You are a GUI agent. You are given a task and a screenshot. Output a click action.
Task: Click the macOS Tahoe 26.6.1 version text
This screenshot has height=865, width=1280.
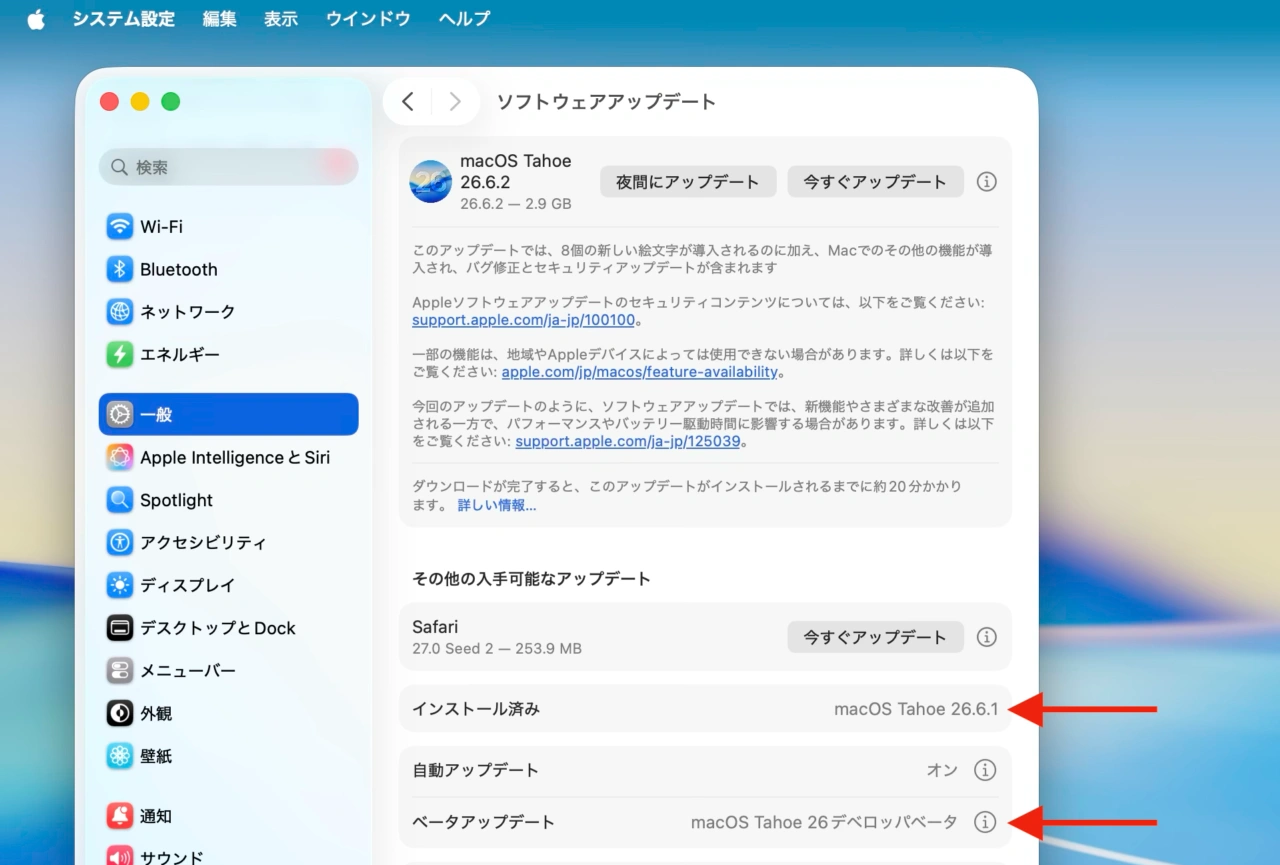tap(916, 709)
